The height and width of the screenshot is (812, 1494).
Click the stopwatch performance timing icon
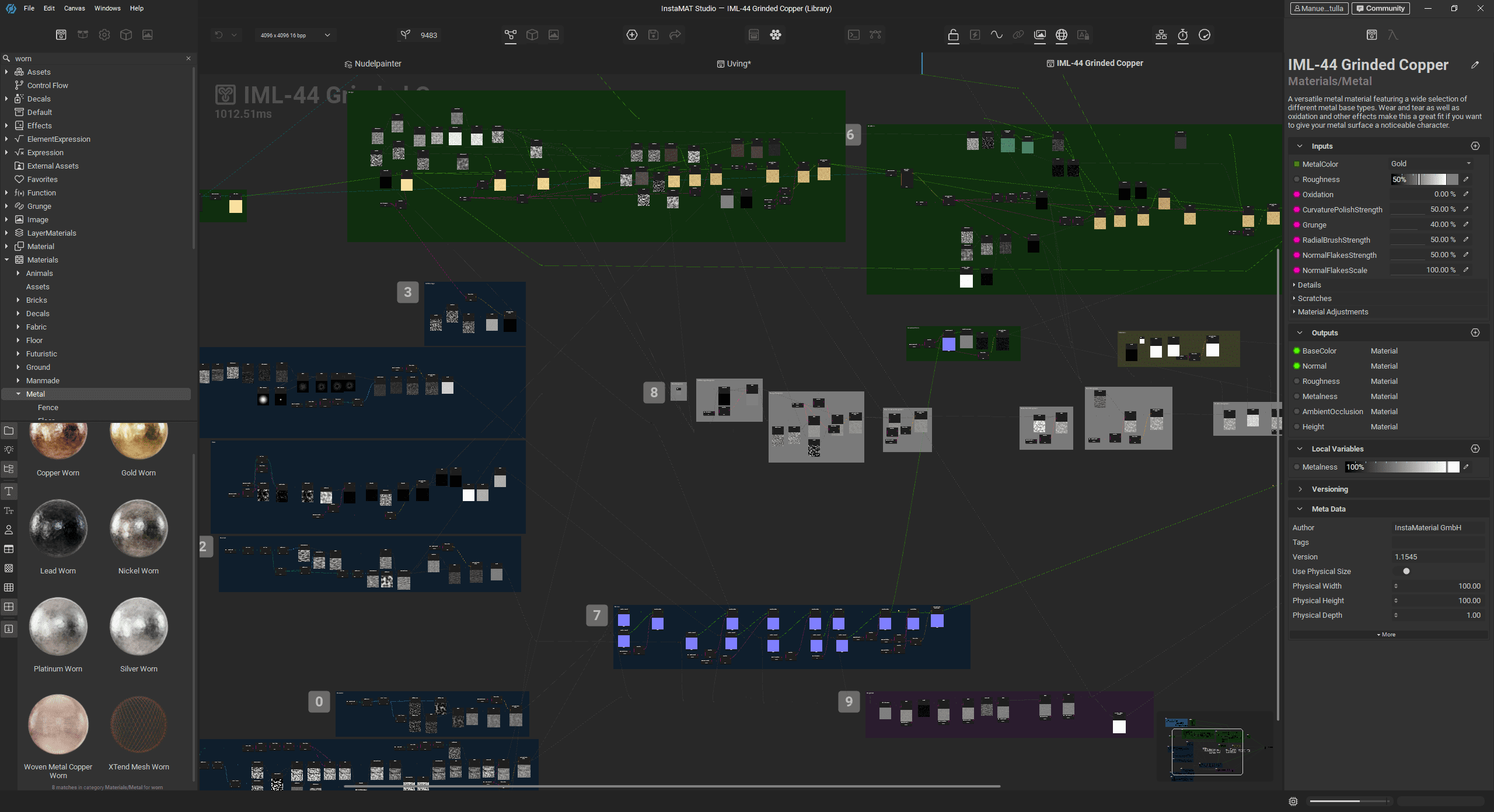point(1183,35)
